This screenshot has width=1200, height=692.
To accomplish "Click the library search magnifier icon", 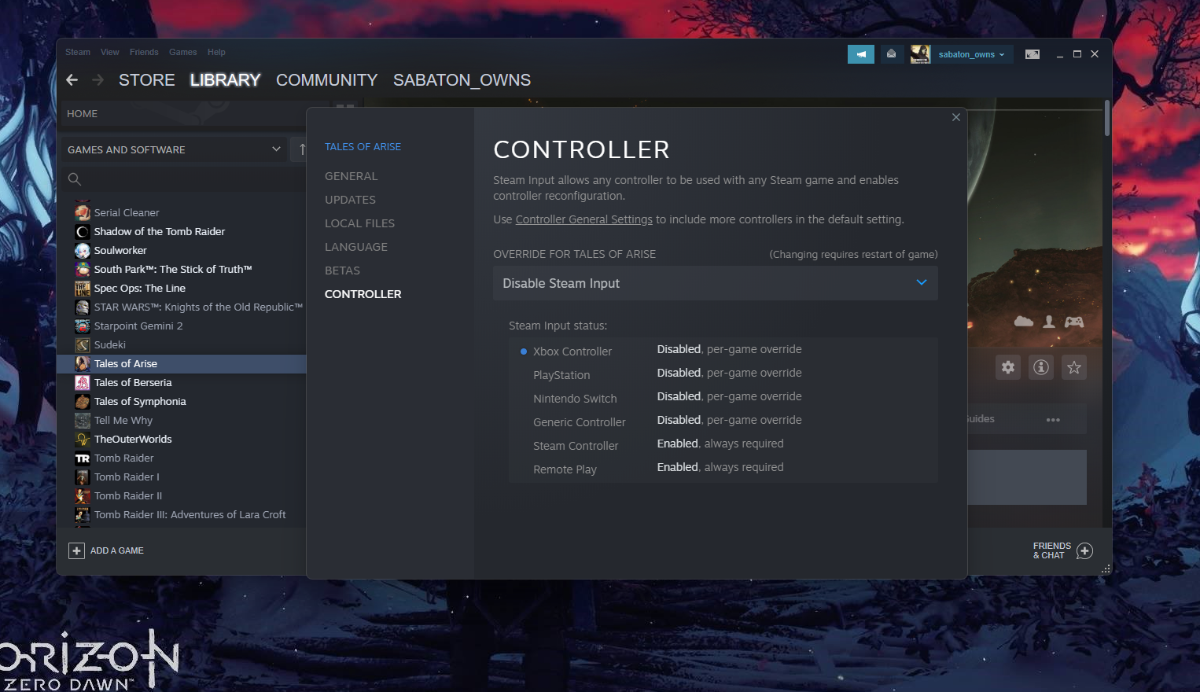I will tap(74, 179).
